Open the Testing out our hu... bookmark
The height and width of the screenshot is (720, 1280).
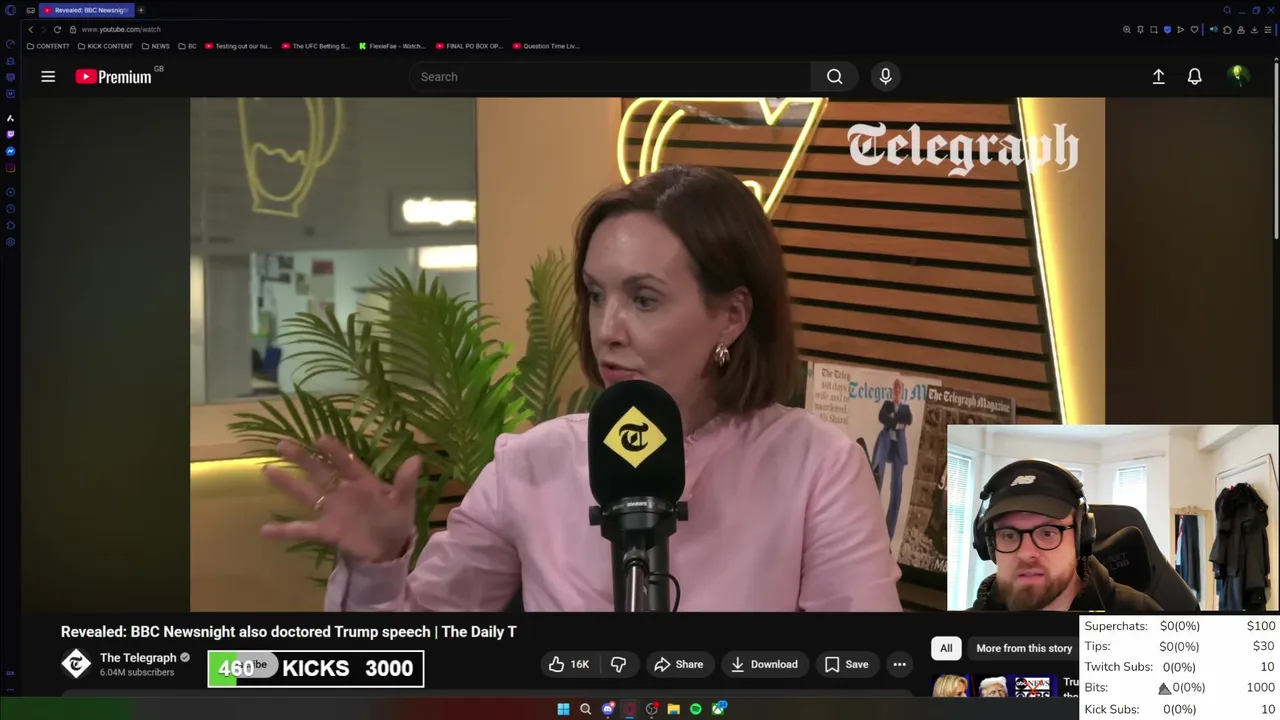(238, 46)
